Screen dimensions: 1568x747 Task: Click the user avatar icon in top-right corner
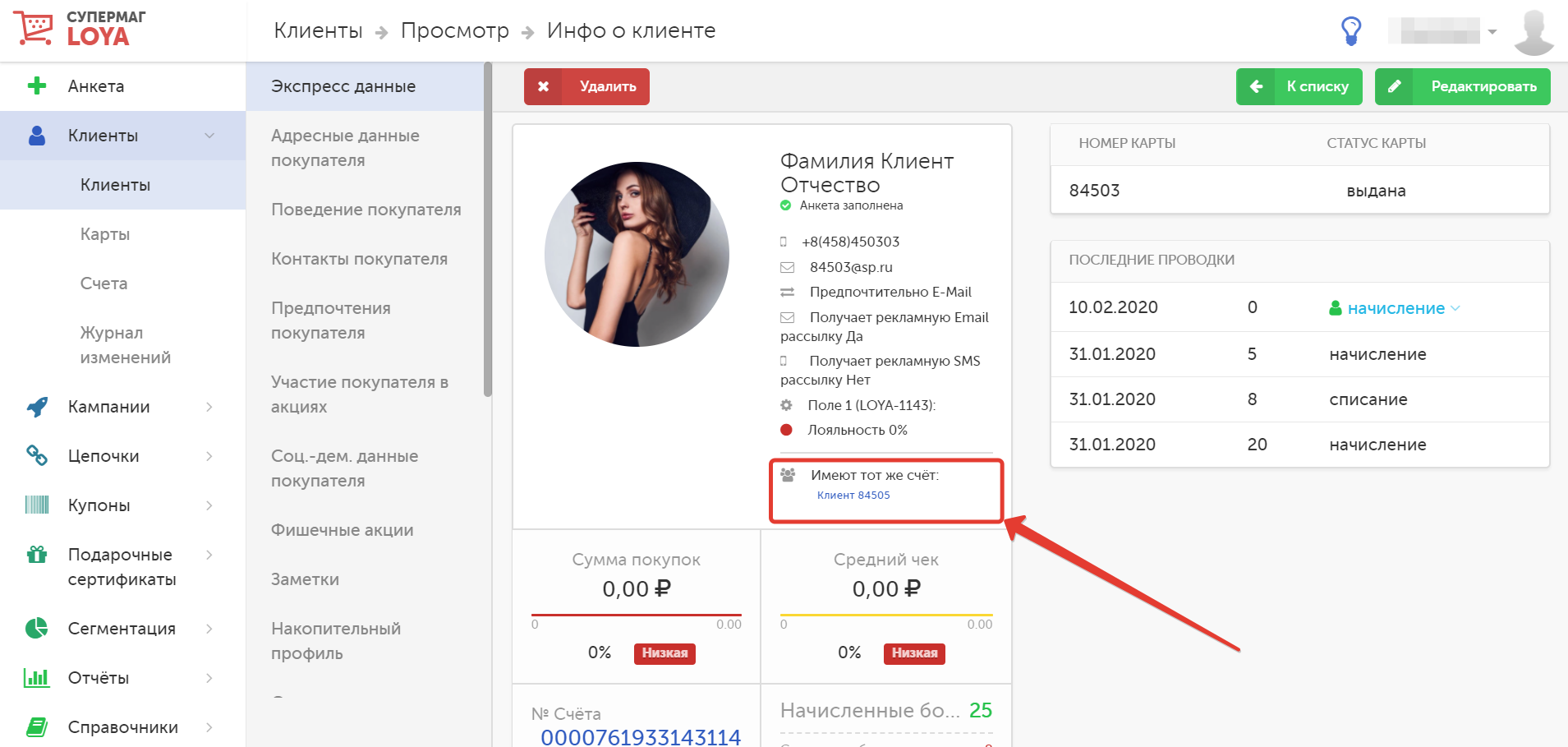pyautogui.click(x=1534, y=32)
